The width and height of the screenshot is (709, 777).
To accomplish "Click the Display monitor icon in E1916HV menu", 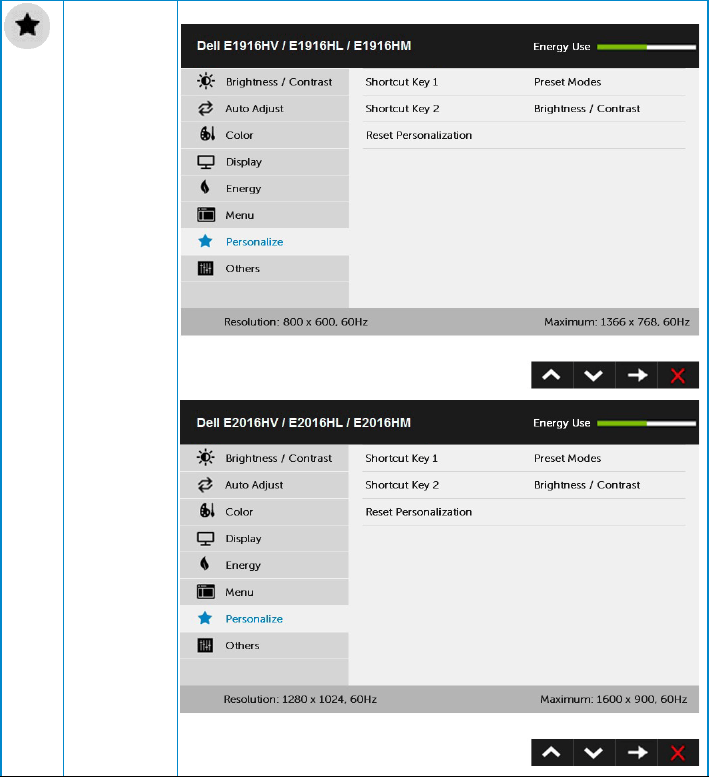I will pos(206,162).
